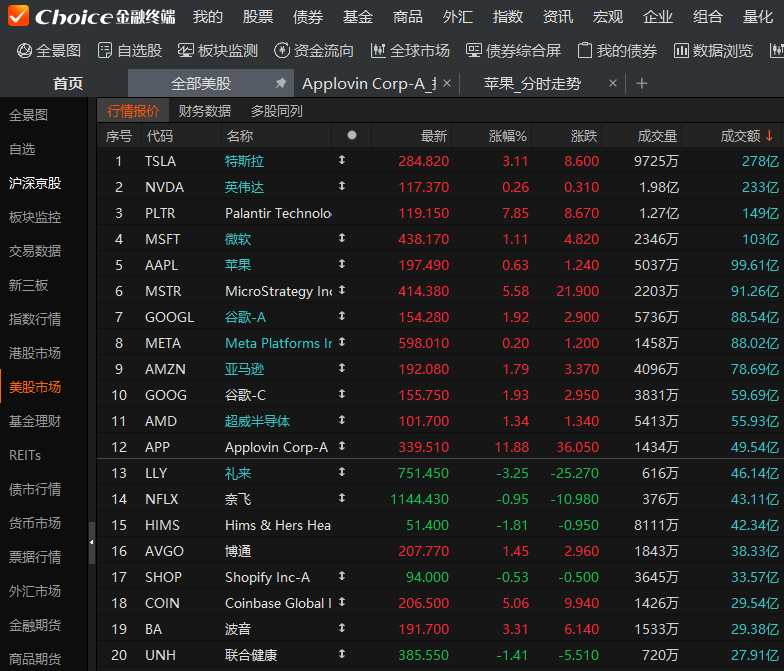Image resolution: width=784 pixels, height=671 pixels.
Task: Open the 股票 menu
Action: click(x=258, y=17)
